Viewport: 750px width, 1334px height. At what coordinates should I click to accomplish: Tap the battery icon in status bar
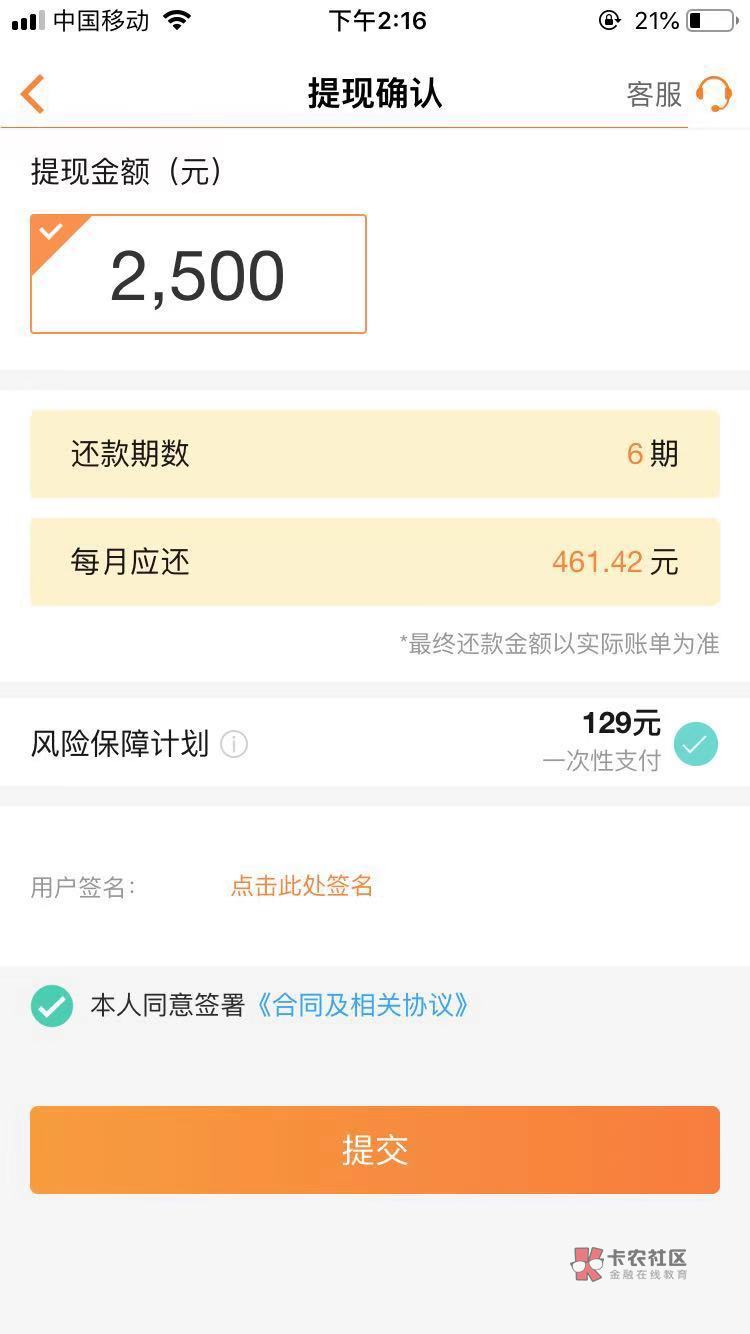coord(710,21)
